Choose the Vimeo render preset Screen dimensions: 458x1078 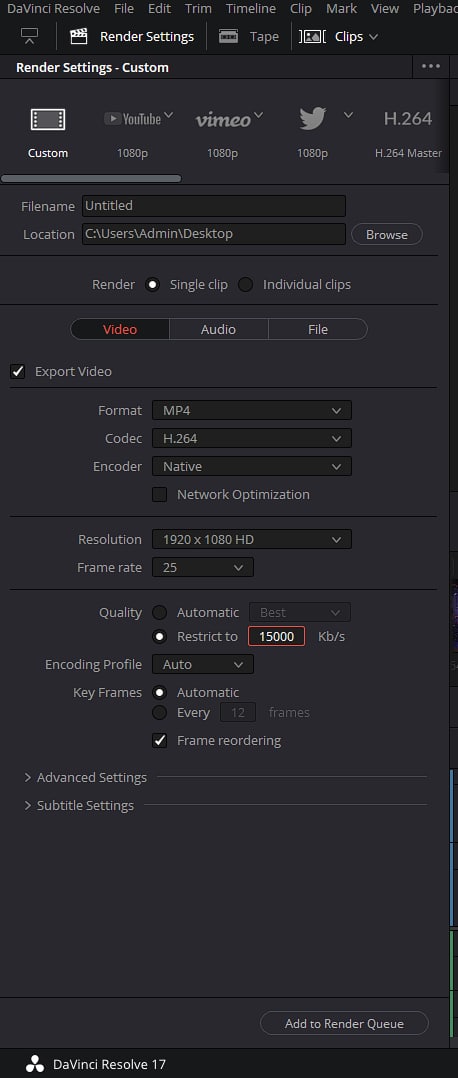(223, 120)
